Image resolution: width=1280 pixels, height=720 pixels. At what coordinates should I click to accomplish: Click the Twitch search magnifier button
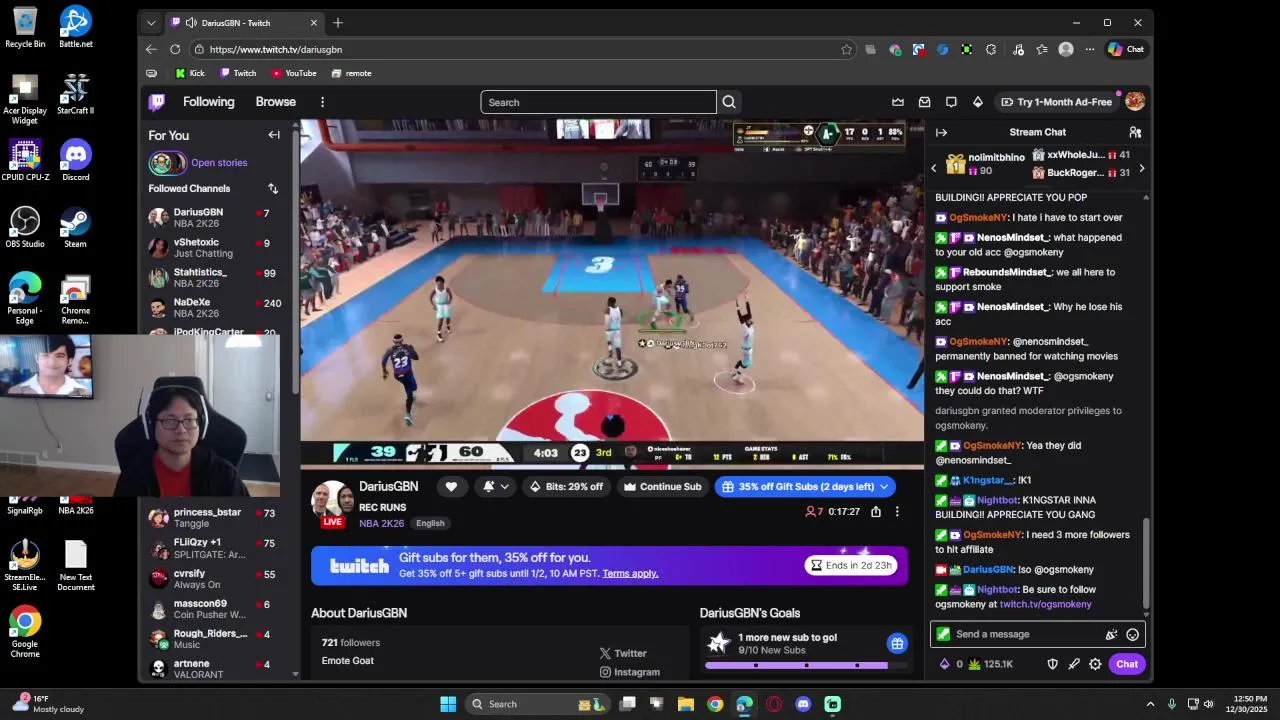(x=729, y=102)
